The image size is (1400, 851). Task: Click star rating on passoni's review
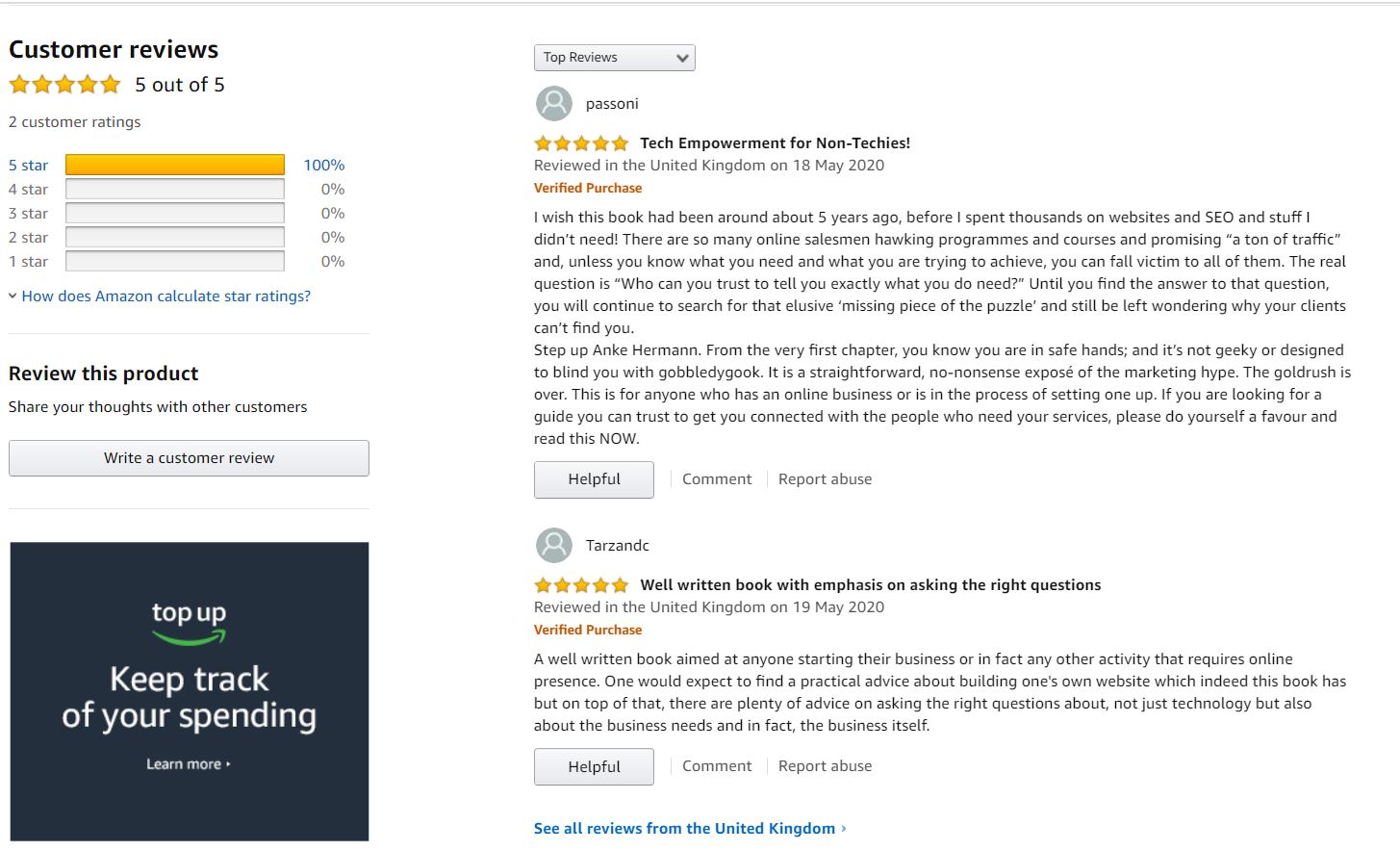581,143
